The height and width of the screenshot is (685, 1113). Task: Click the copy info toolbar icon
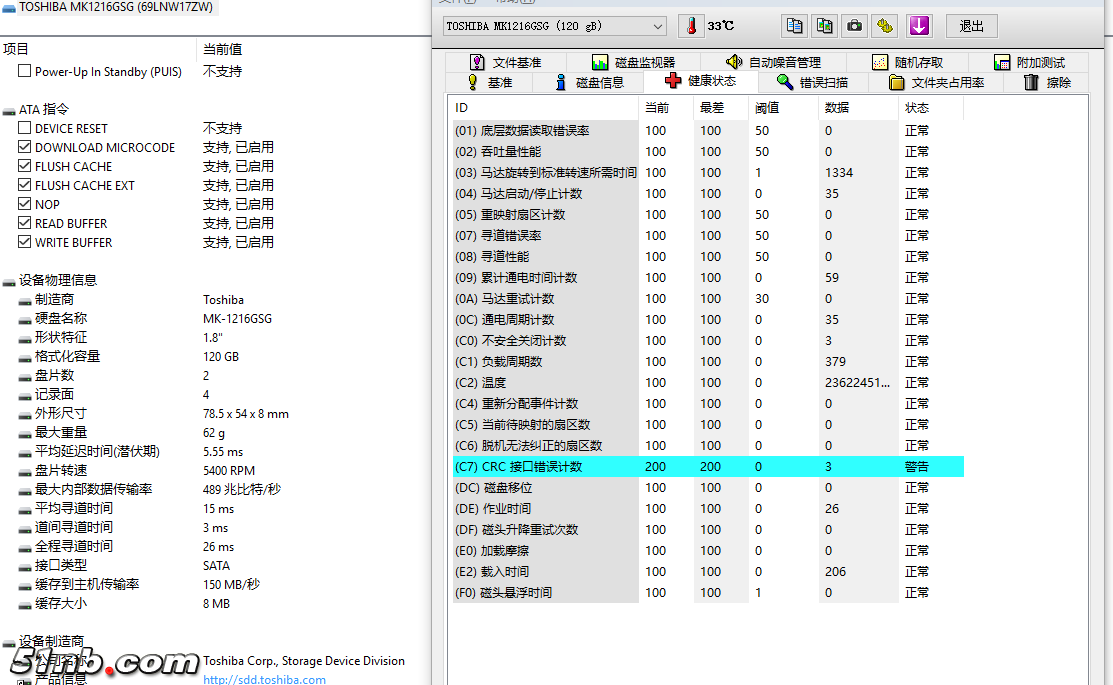click(794, 26)
